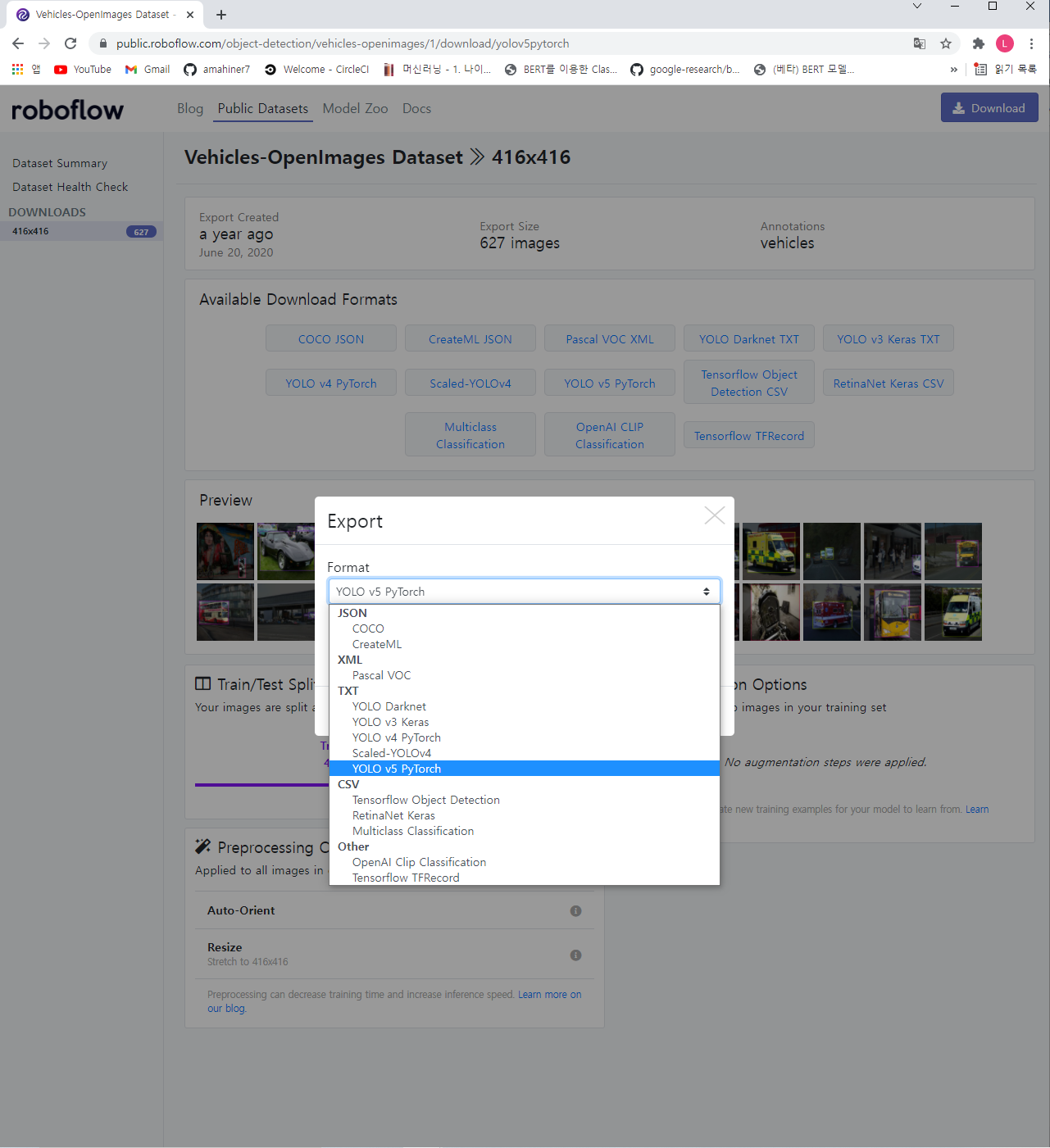Open Chrome extensions puzzle icon
Image resolution: width=1050 pixels, height=1148 pixels.
pyautogui.click(x=979, y=43)
